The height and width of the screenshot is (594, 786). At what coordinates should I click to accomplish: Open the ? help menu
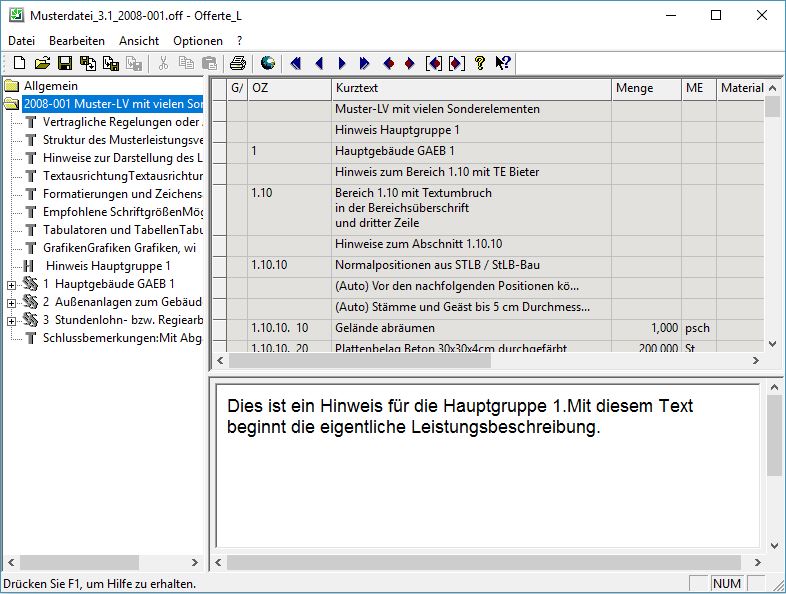(x=240, y=41)
